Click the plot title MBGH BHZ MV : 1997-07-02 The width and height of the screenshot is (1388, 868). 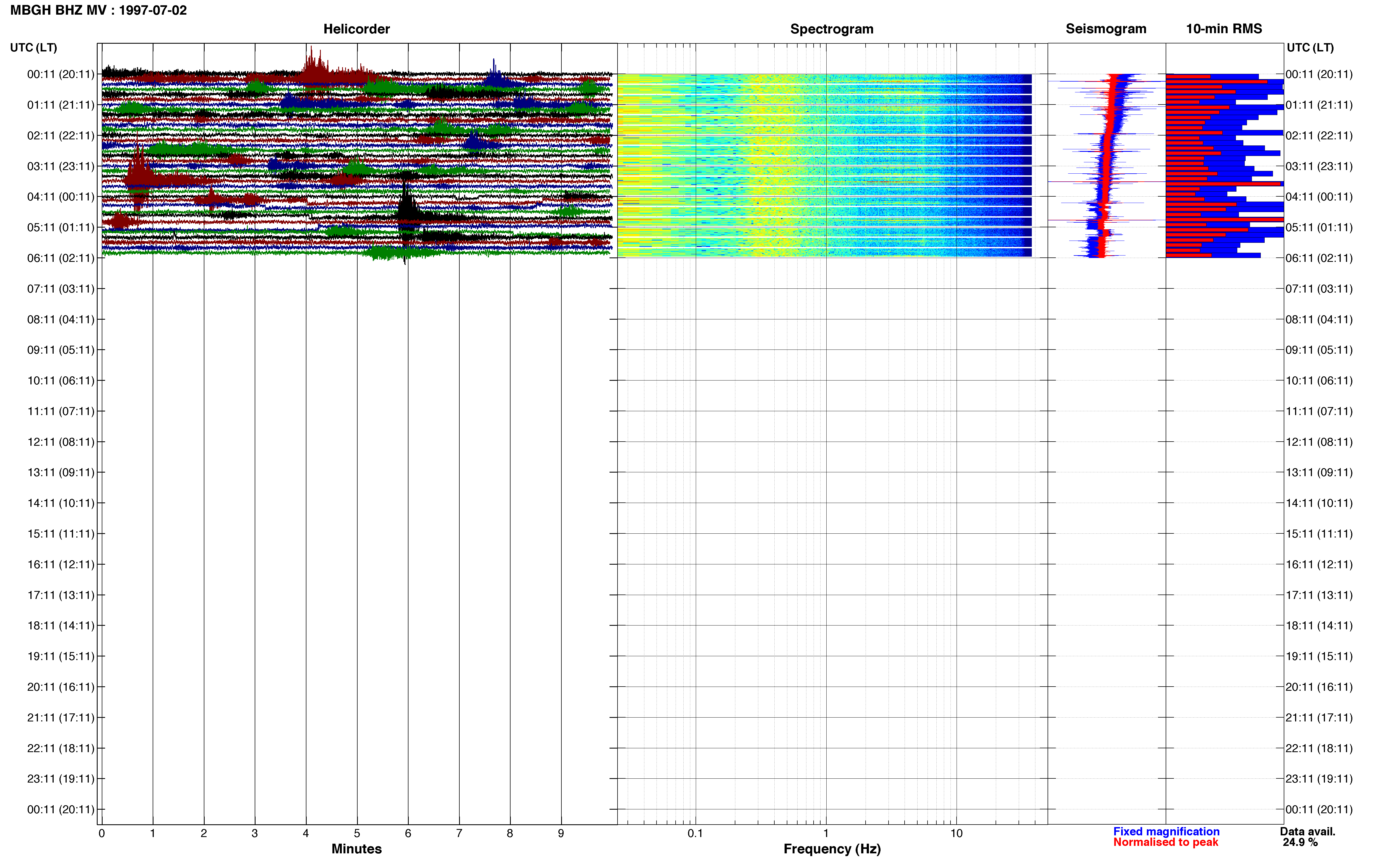(x=98, y=10)
